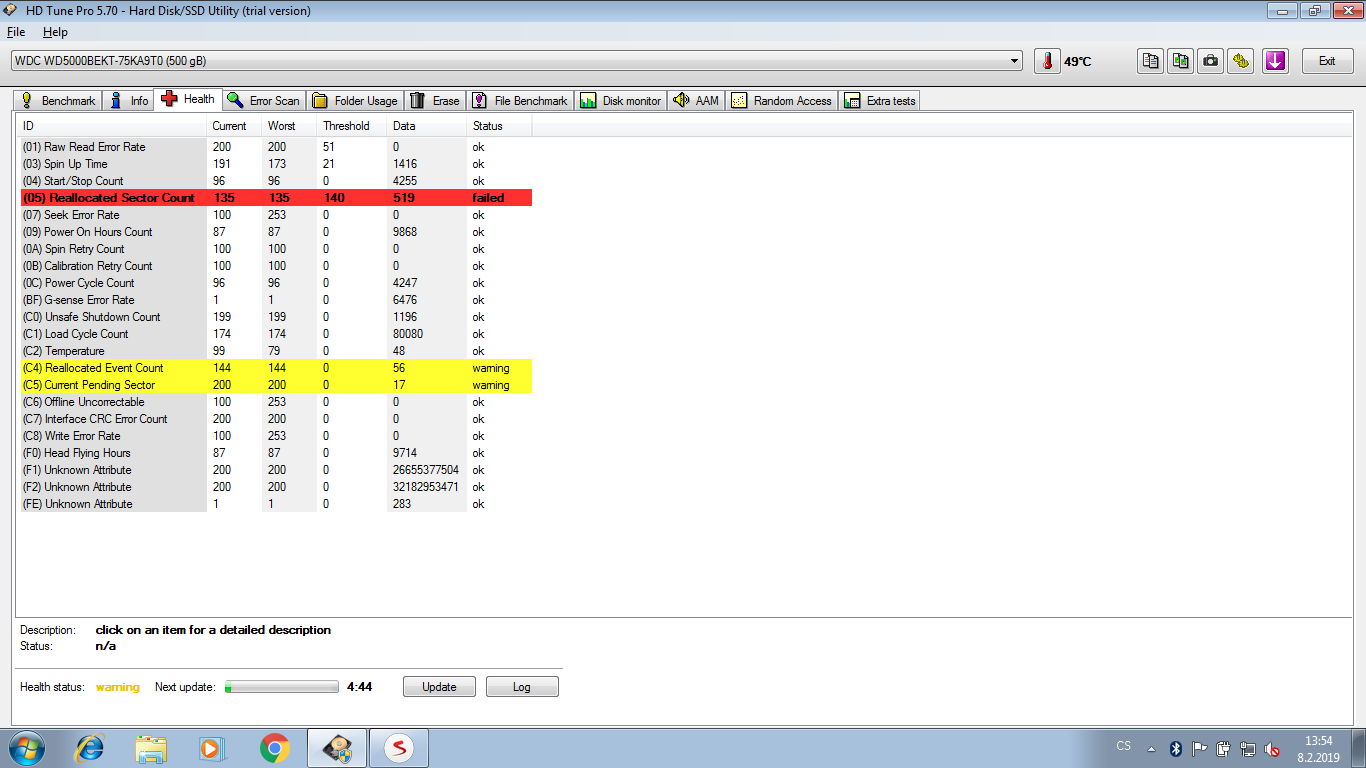The width and height of the screenshot is (1366, 768).
Task: Open the Error Scan tab
Action: pyautogui.click(x=263, y=100)
